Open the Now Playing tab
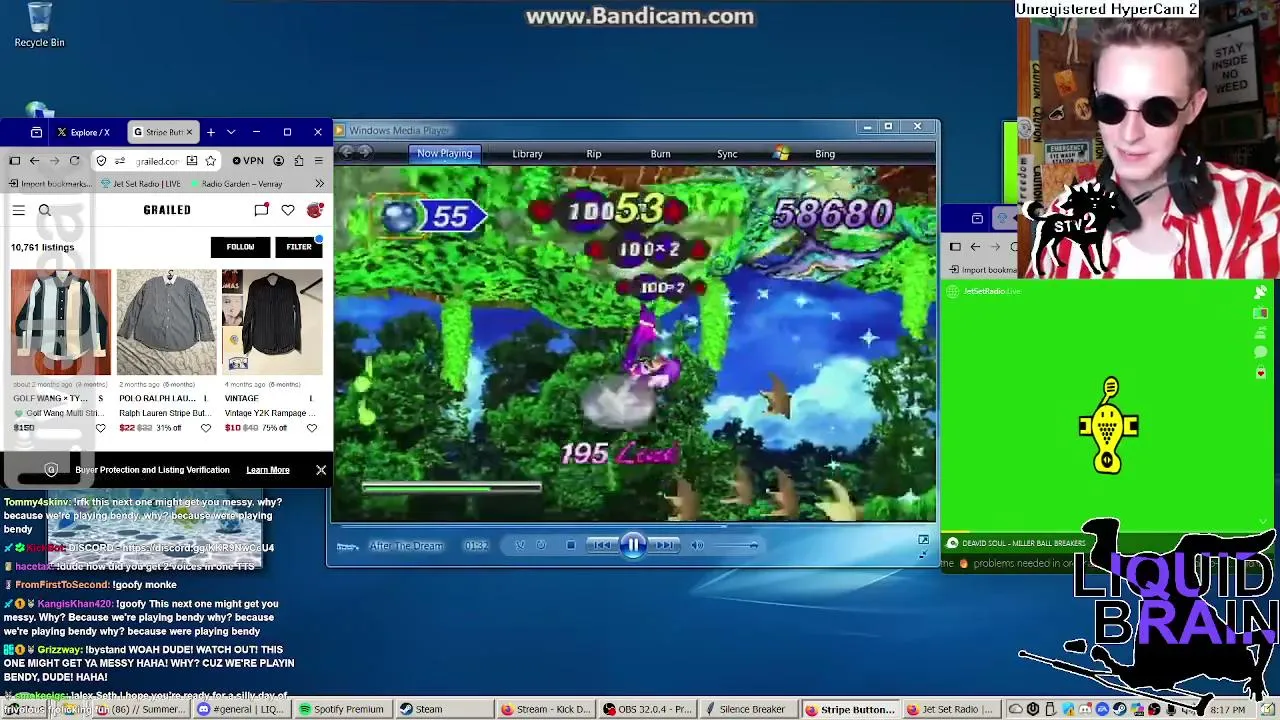 tap(444, 153)
